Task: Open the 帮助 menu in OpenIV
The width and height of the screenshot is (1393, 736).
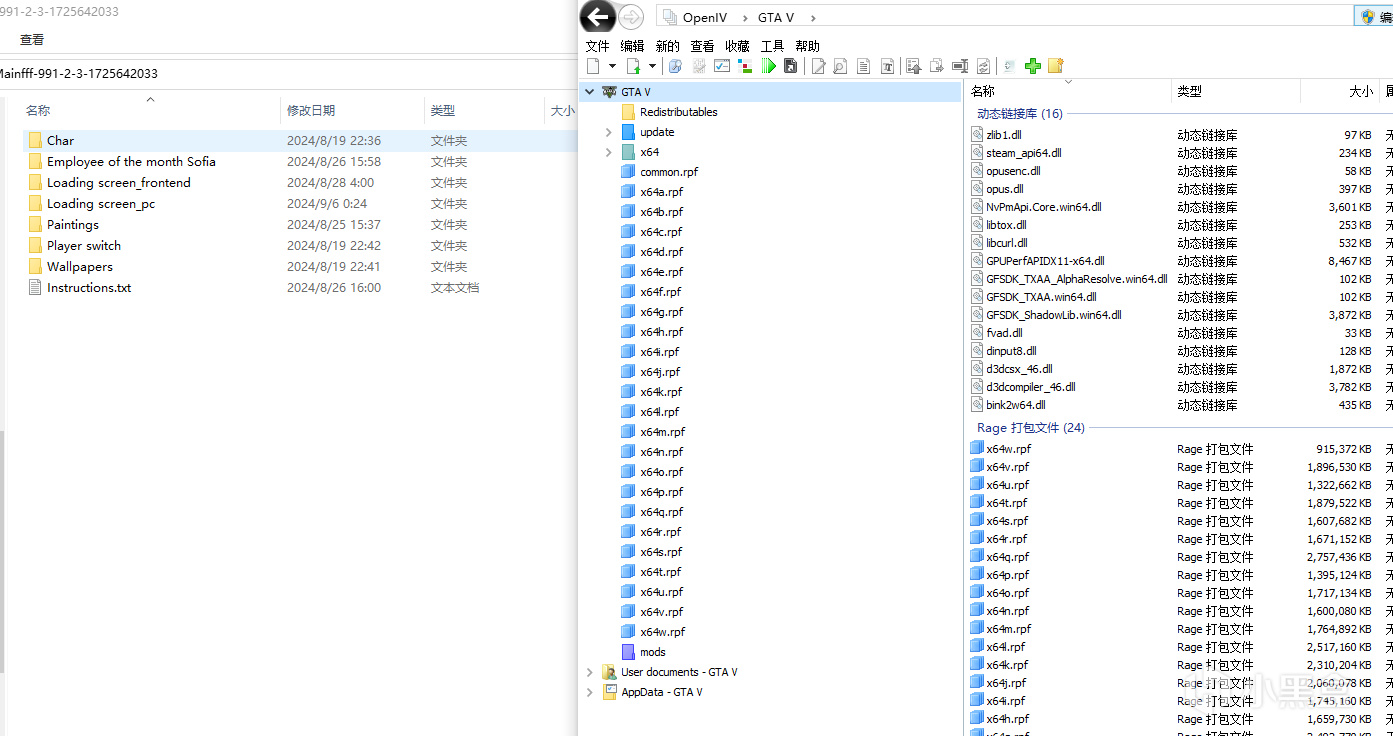Action: 807,46
